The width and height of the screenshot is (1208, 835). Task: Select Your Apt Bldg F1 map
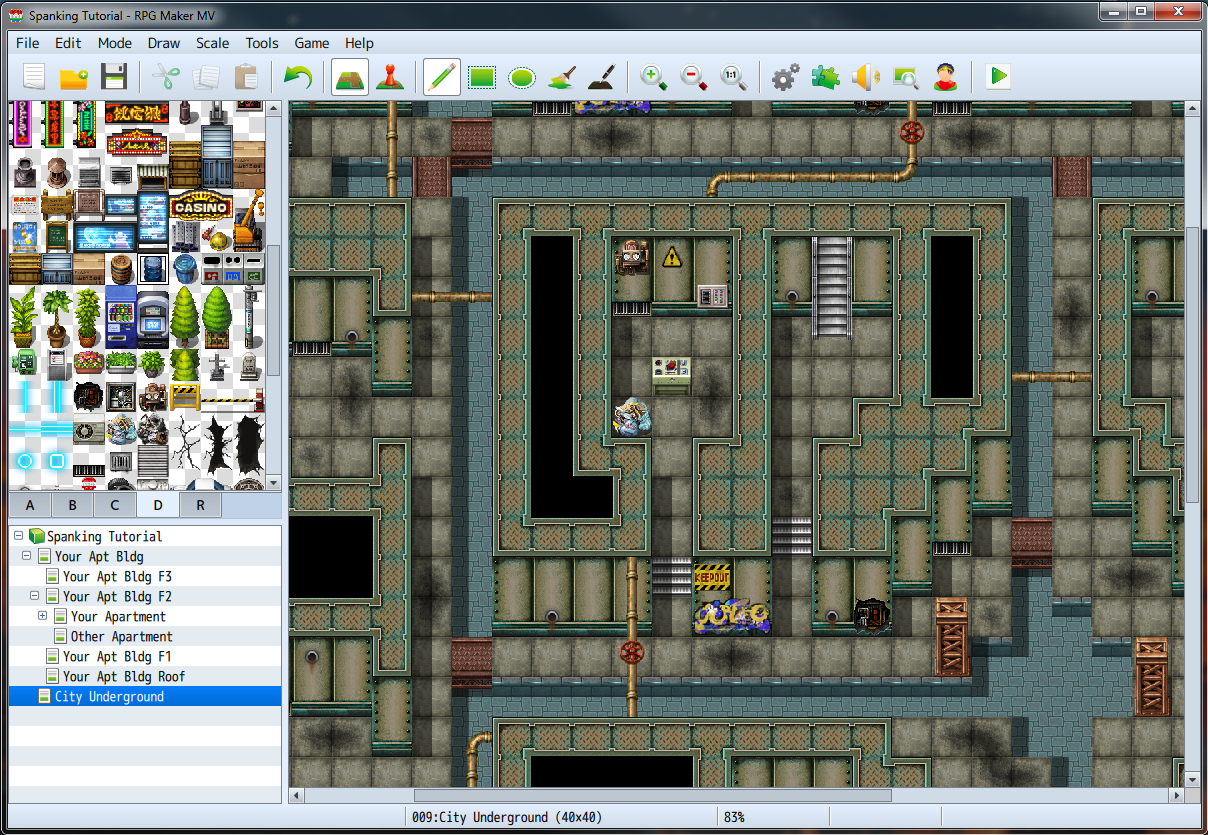117,656
